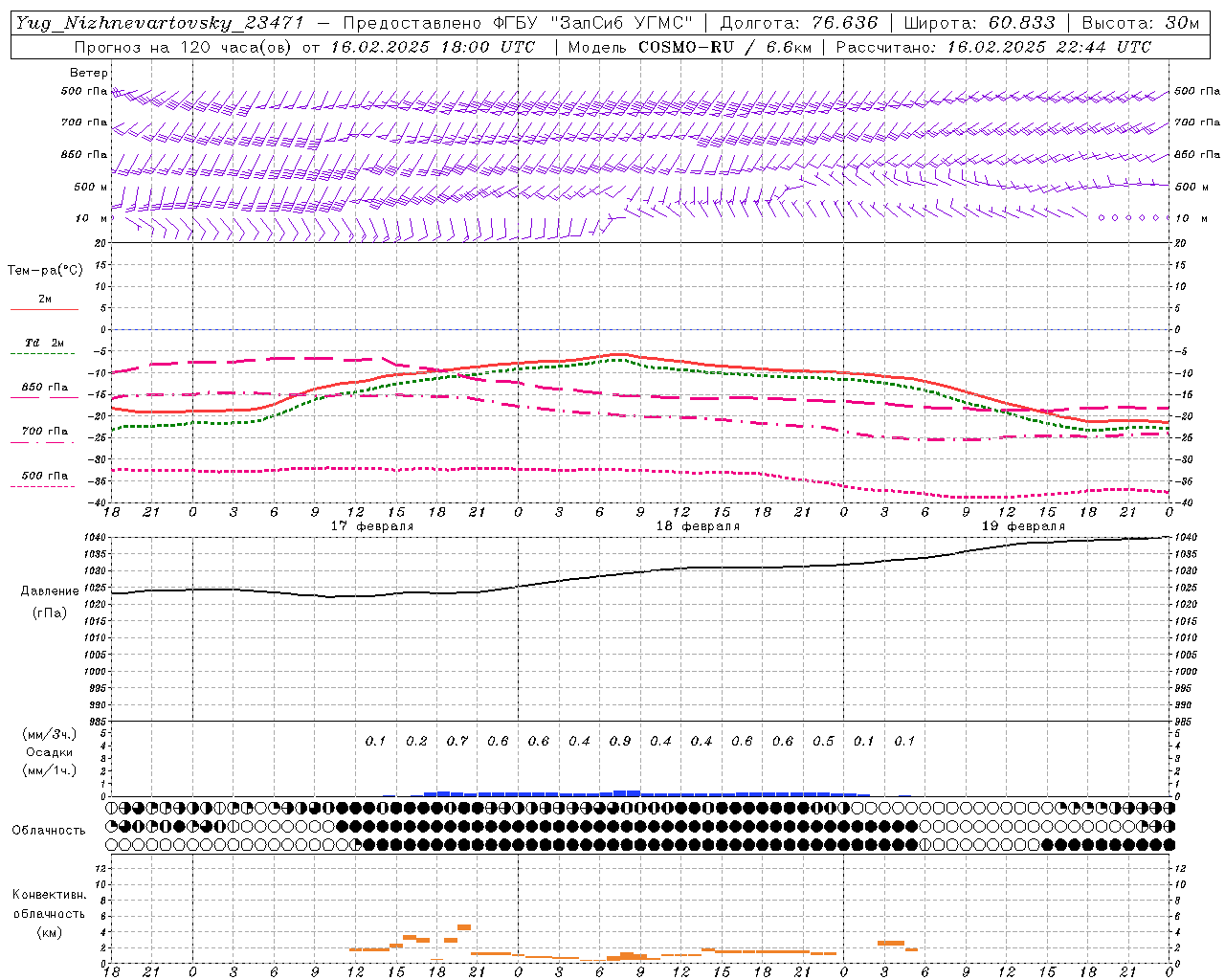Click the elevation text Высота: 30м

(x=1140, y=23)
